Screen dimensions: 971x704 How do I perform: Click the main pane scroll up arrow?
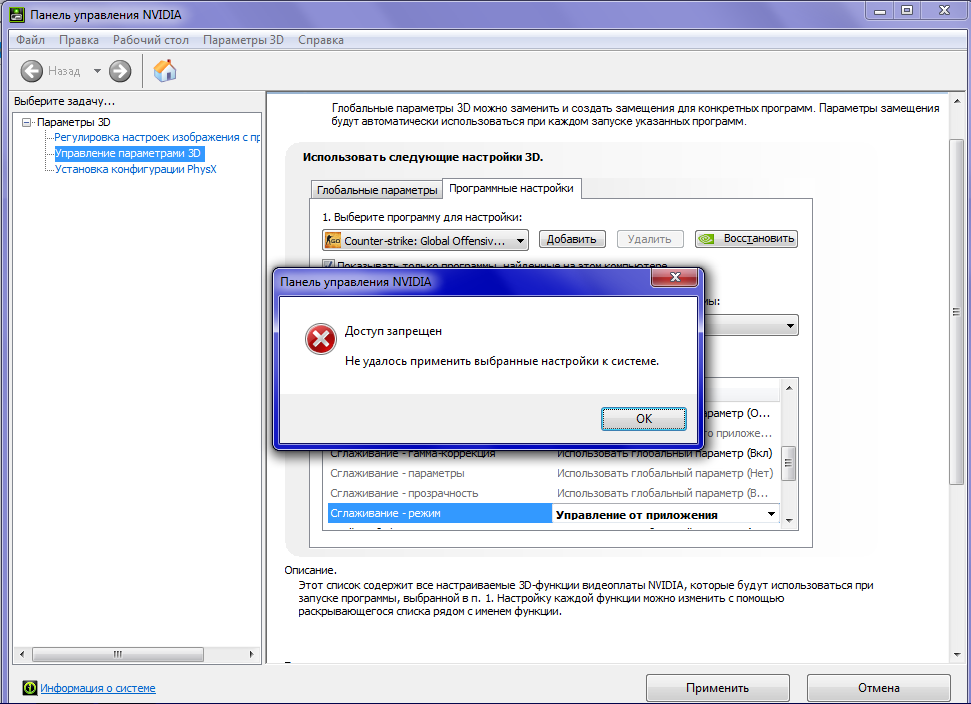coord(957,101)
